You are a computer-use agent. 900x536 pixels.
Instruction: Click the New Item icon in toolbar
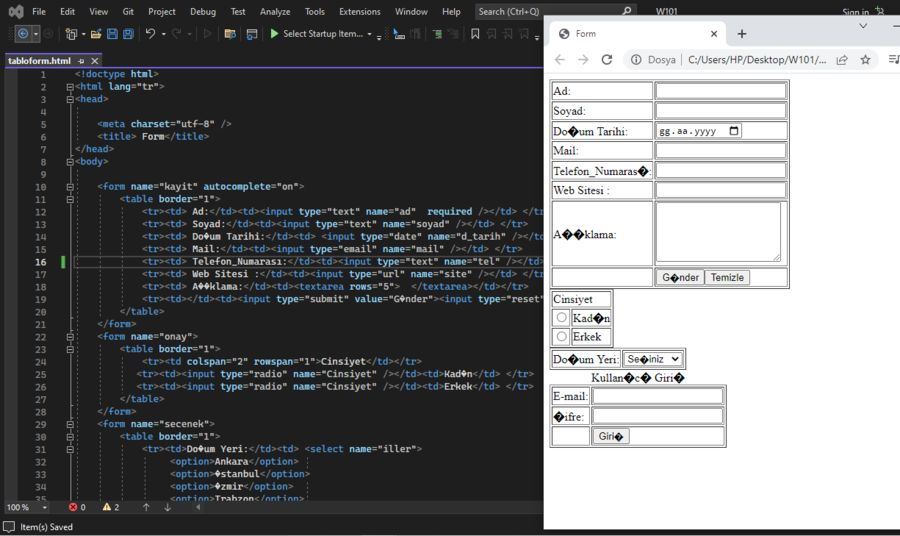pyautogui.click(x=71, y=34)
